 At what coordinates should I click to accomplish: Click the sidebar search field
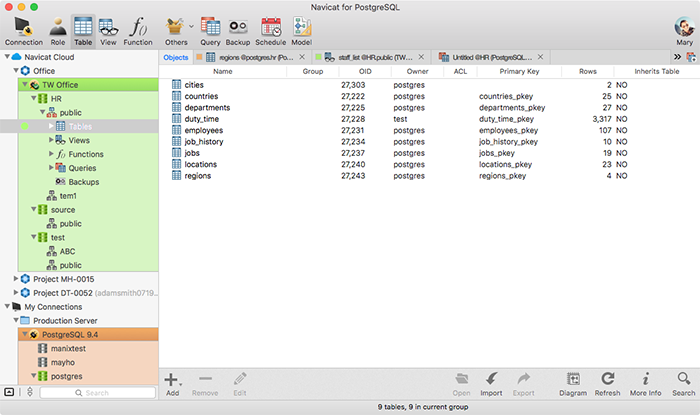[x=98, y=393]
